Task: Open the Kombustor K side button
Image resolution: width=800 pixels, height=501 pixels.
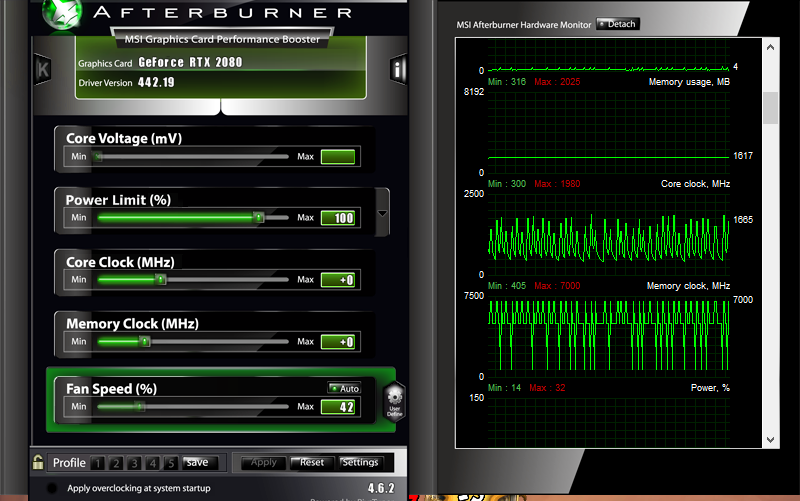Action: pyautogui.click(x=43, y=69)
